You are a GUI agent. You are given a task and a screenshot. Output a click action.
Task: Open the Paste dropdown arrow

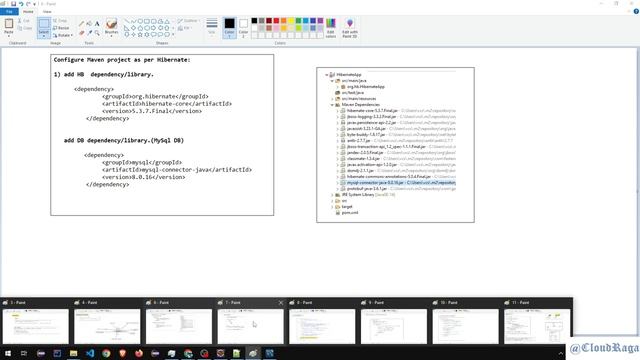click(x=9, y=36)
